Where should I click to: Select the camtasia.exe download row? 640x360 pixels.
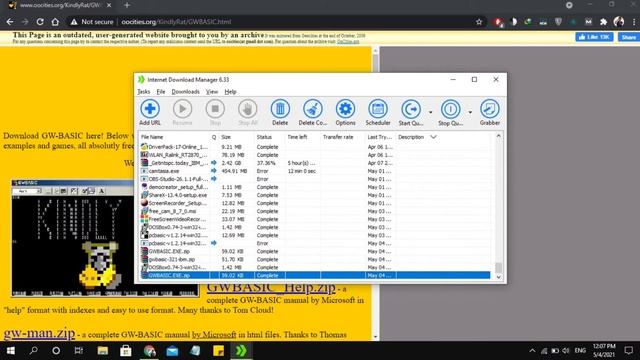click(x=315, y=171)
